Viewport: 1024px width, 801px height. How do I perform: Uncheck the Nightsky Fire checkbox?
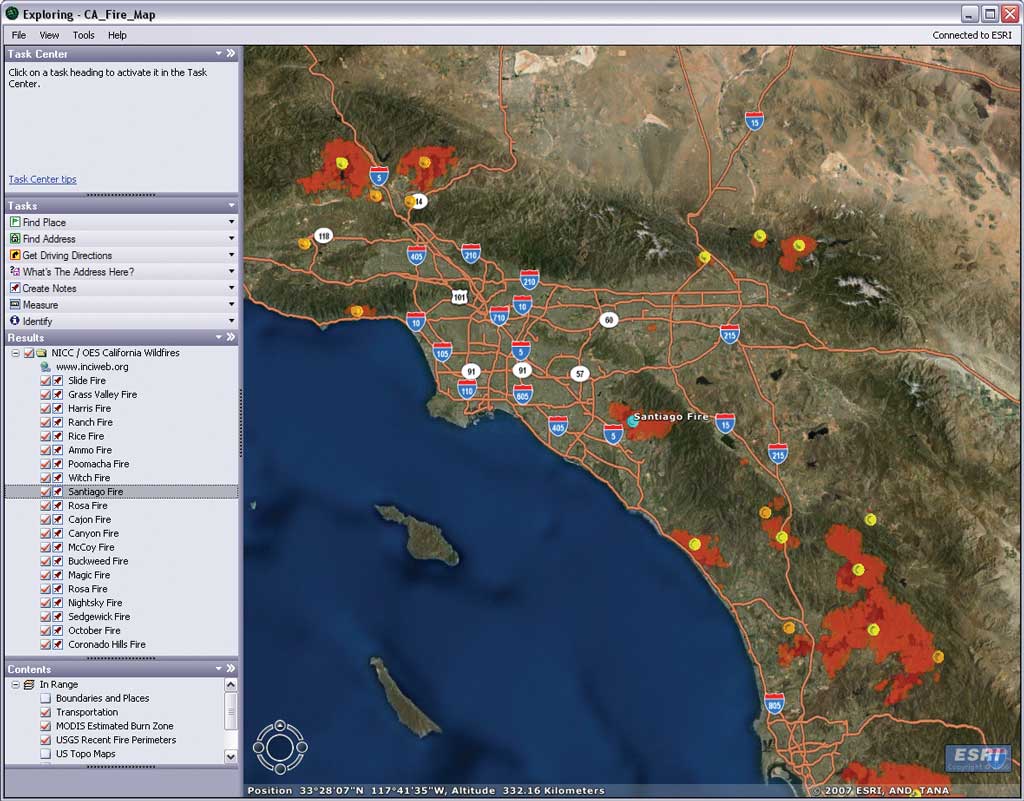(x=46, y=603)
